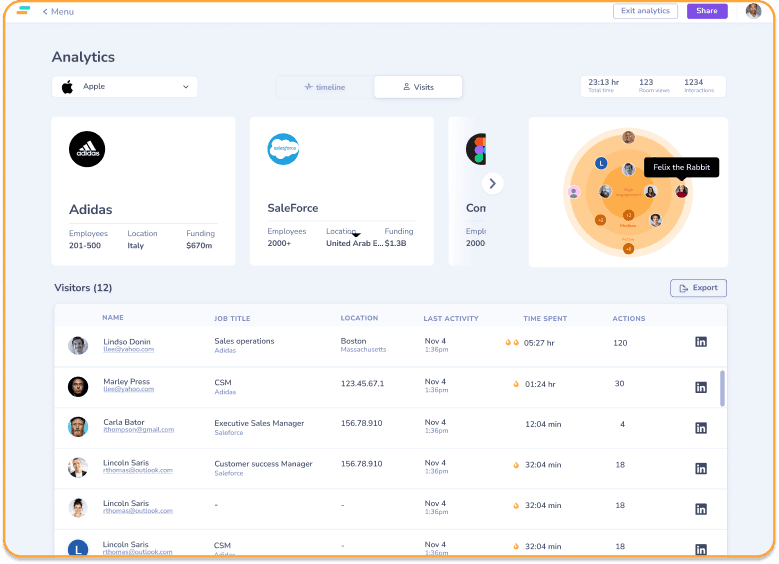Click the $670m funding value on Adidas card
The height and width of the screenshot is (564, 779).
199,245
